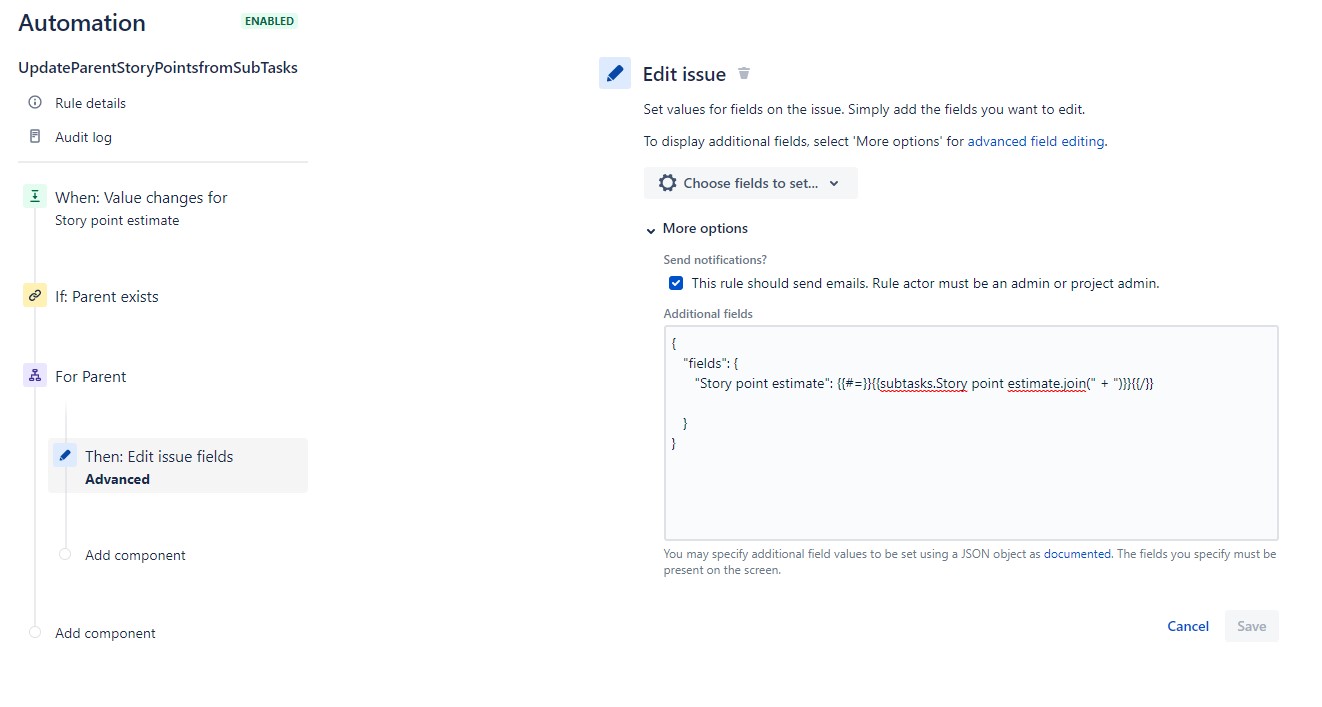Follow the documented link below JSON field
This screenshot has width=1322, height=707.
[1077, 553]
